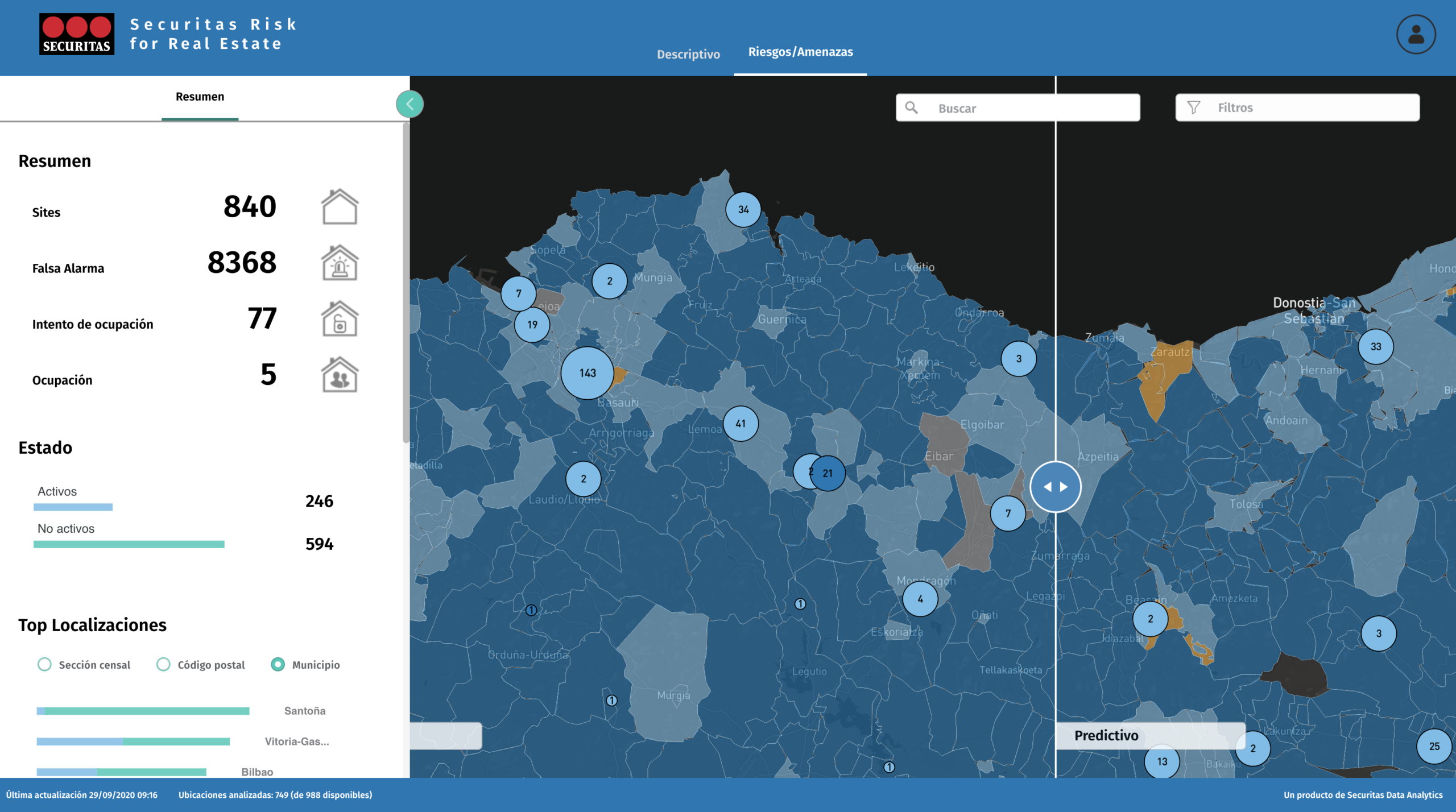Open the user profile icon
Viewport: 1456px width, 812px height.
(x=1416, y=35)
